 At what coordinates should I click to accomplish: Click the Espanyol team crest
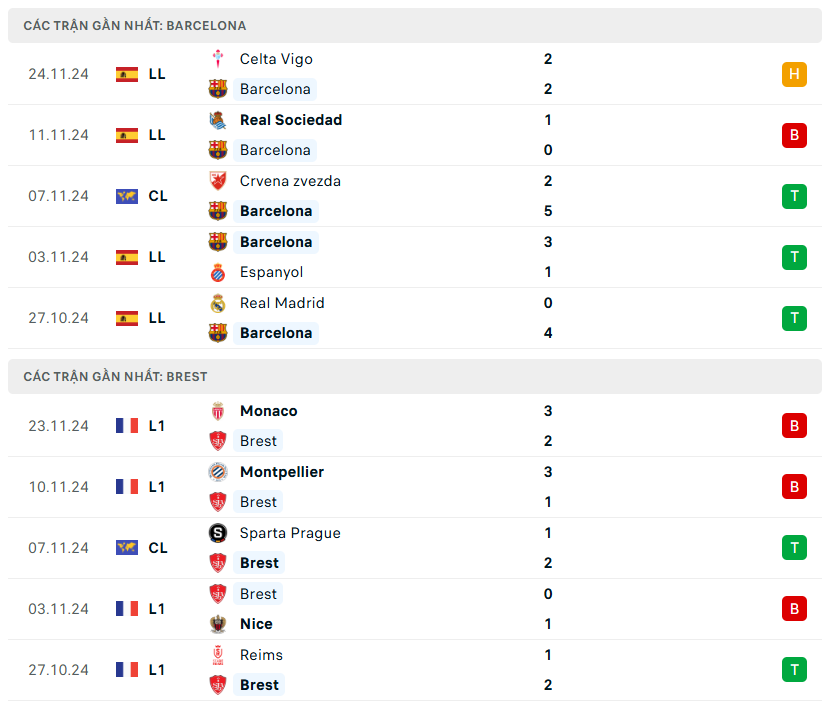(x=217, y=272)
